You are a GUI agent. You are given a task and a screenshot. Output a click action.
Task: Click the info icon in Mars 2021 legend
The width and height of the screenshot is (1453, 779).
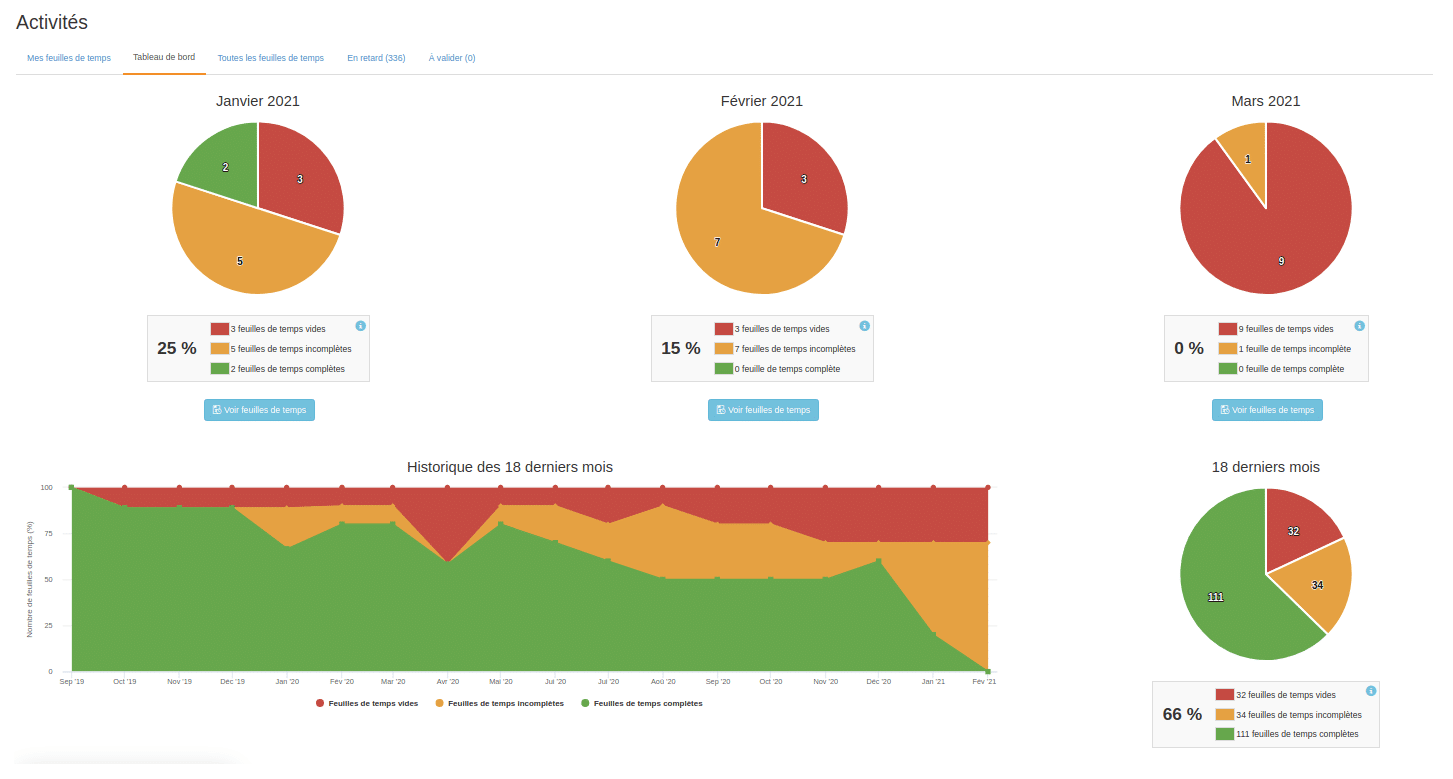(1360, 326)
